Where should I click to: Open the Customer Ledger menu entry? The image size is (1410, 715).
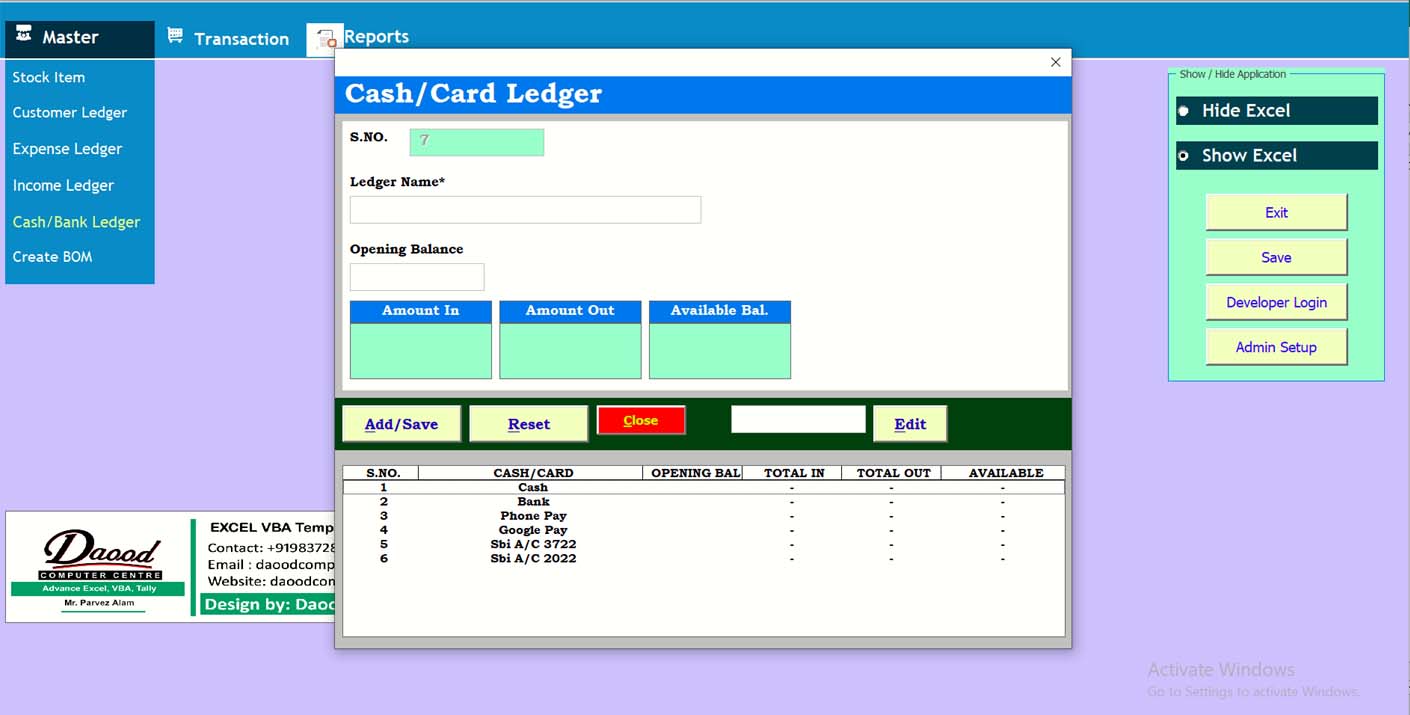(x=69, y=113)
